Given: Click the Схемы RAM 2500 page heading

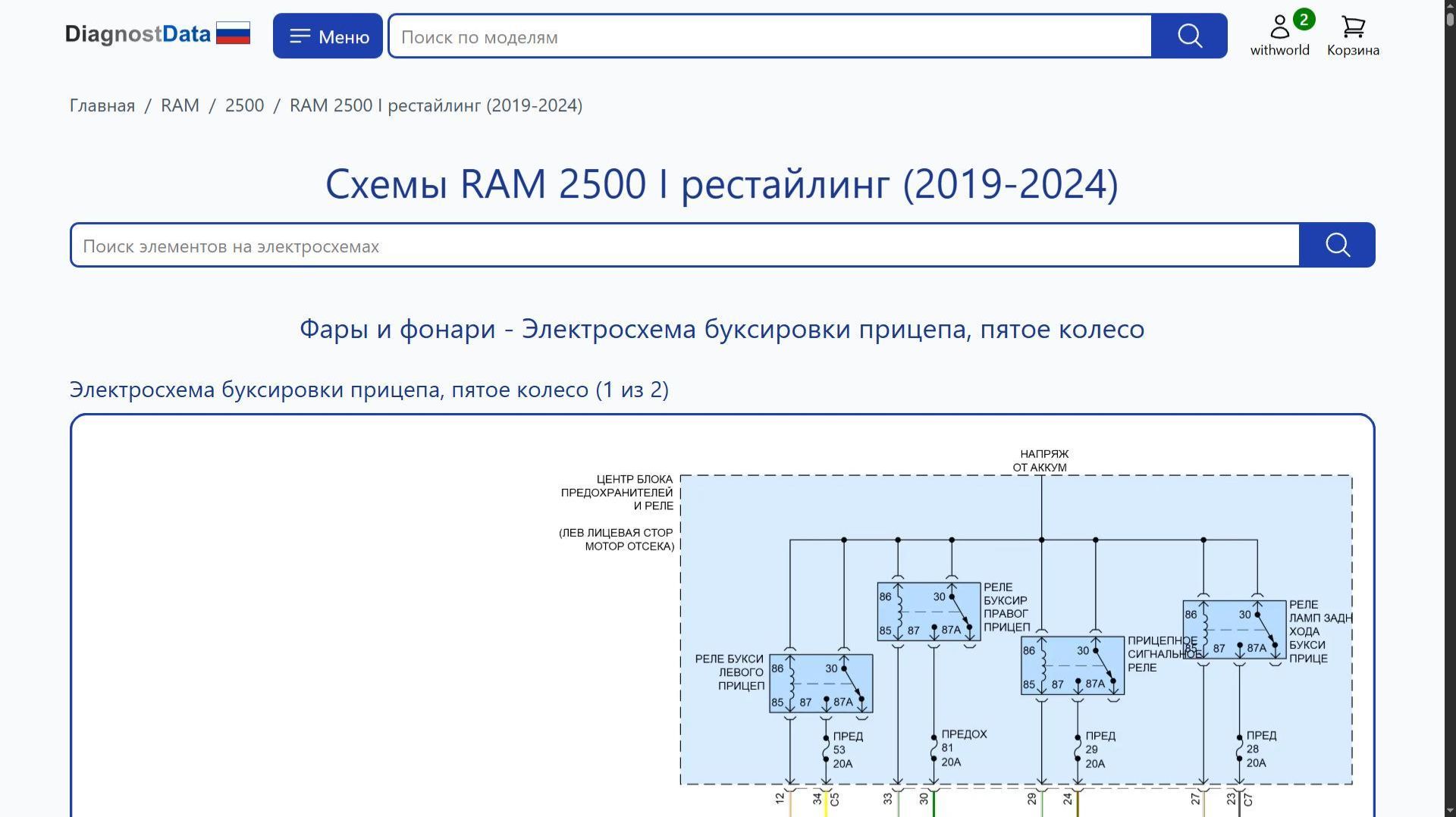Looking at the screenshot, I should click(x=722, y=184).
